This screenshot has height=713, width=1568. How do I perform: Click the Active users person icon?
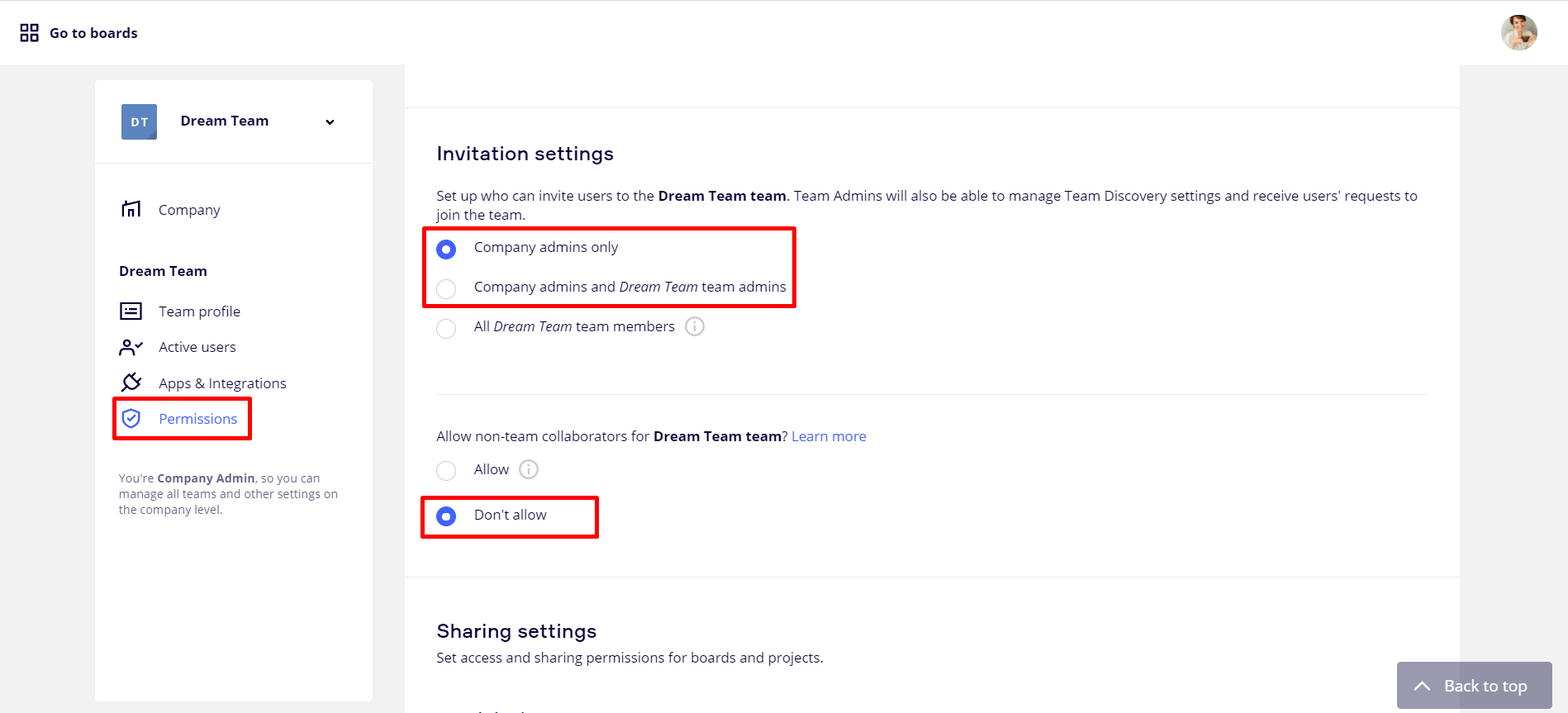pyautogui.click(x=131, y=347)
